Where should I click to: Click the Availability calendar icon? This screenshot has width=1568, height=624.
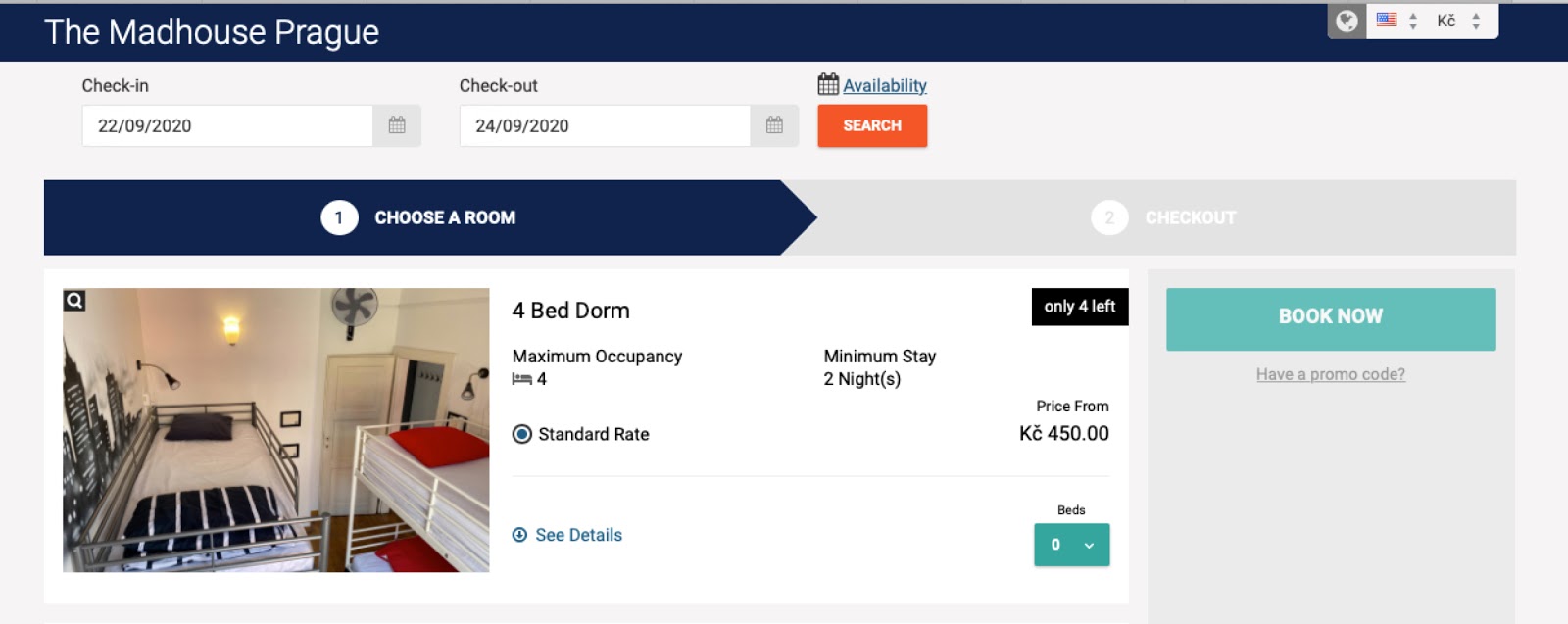pos(828,84)
